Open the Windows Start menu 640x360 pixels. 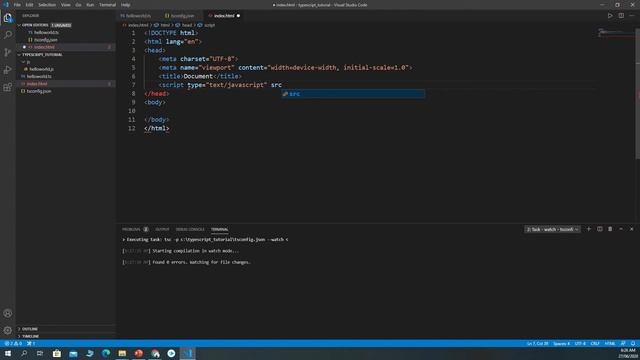8,353
